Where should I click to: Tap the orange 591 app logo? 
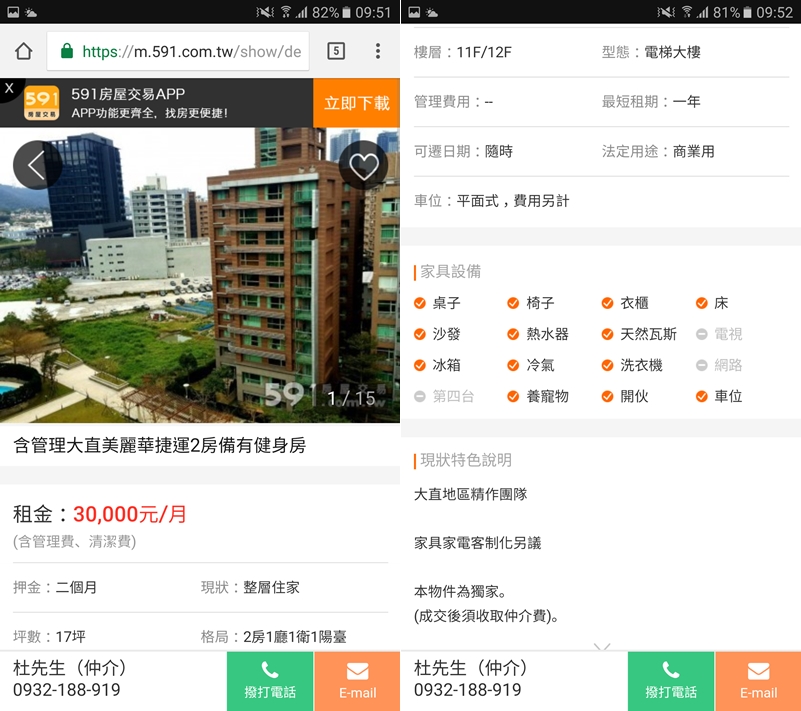coord(42,102)
